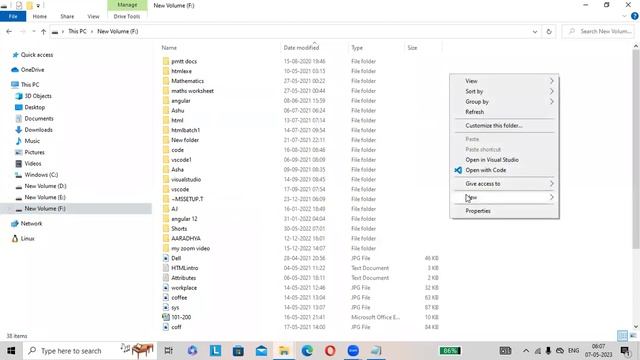
Task: Refresh the folder using address bar refresh
Action: coord(549,31)
